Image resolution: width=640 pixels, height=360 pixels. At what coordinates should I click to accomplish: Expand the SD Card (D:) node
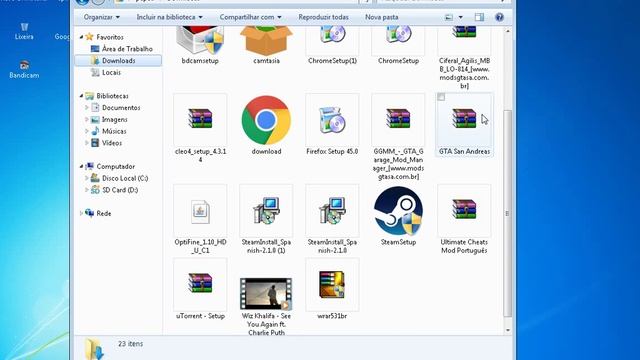coord(87,190)
